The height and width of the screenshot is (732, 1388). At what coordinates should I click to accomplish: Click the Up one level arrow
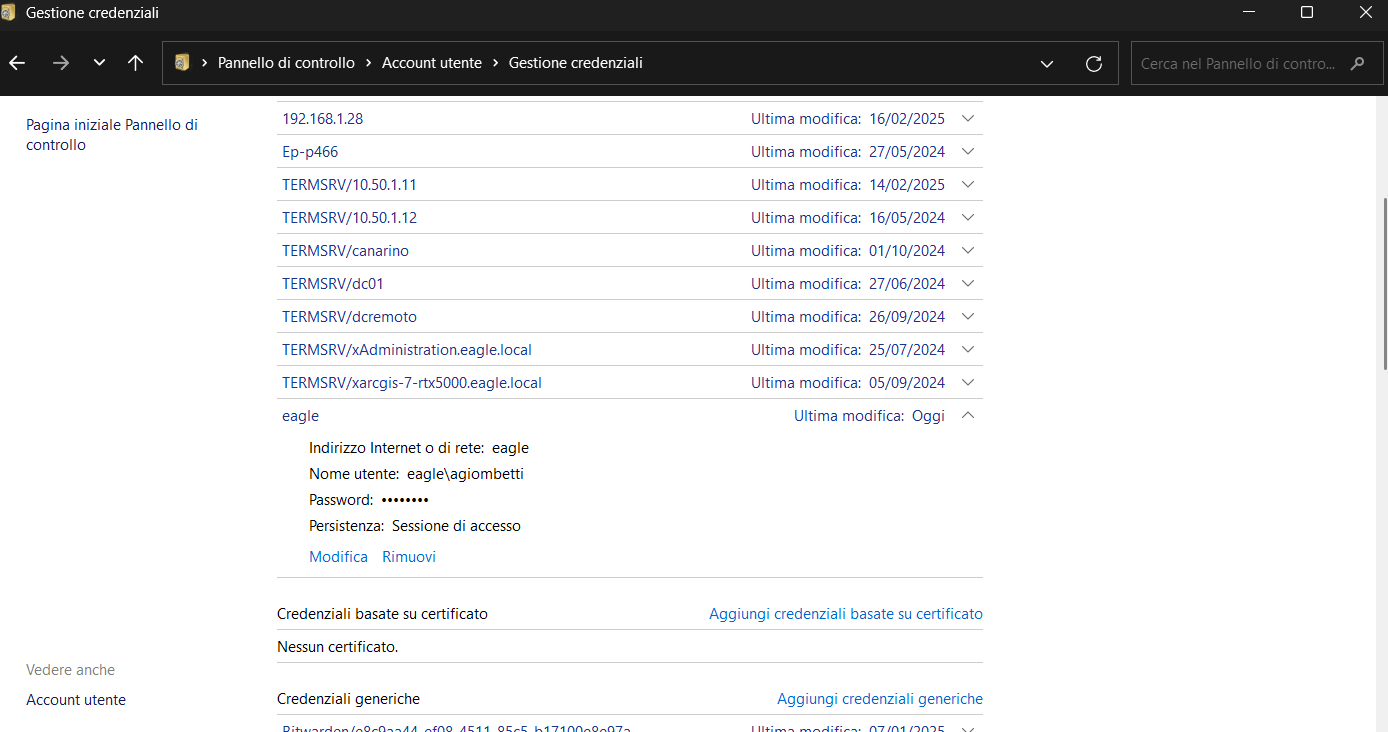[136, 63]
